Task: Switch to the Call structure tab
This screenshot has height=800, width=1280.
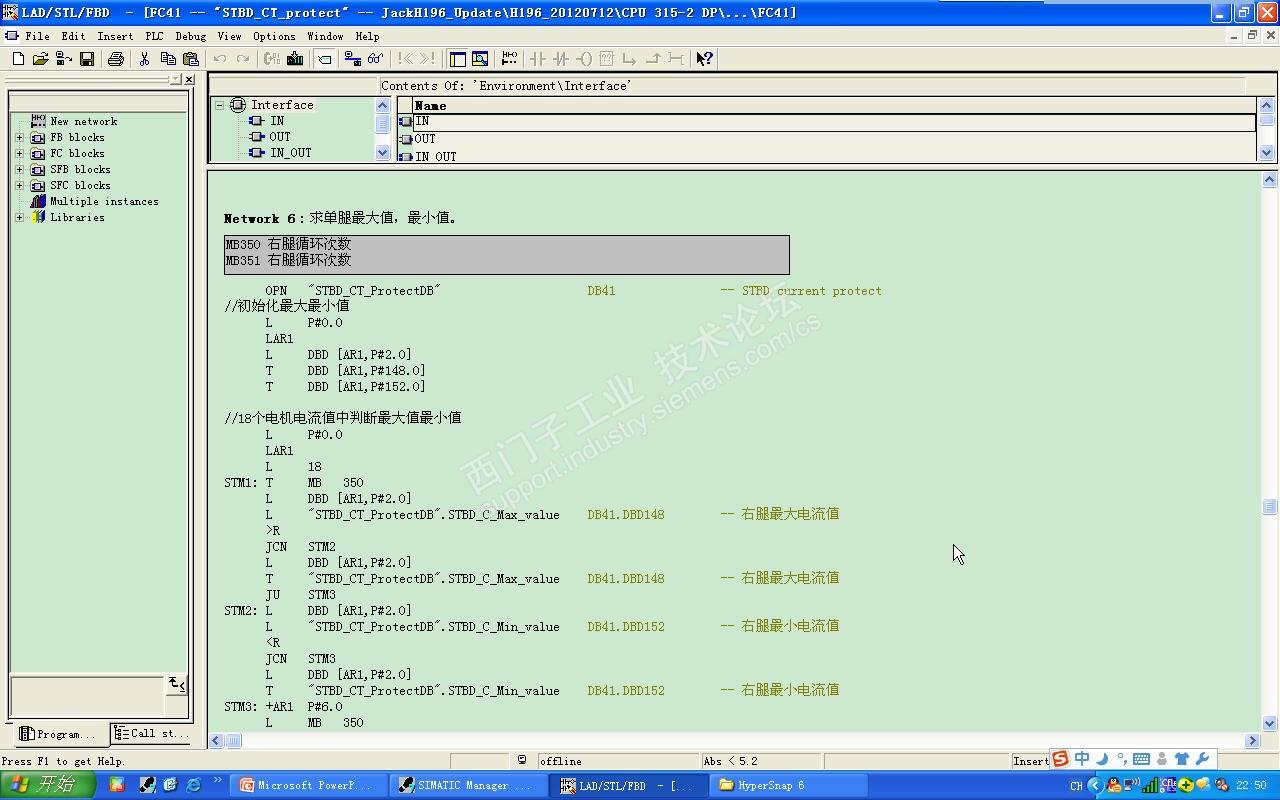Action: coord(151,734)
